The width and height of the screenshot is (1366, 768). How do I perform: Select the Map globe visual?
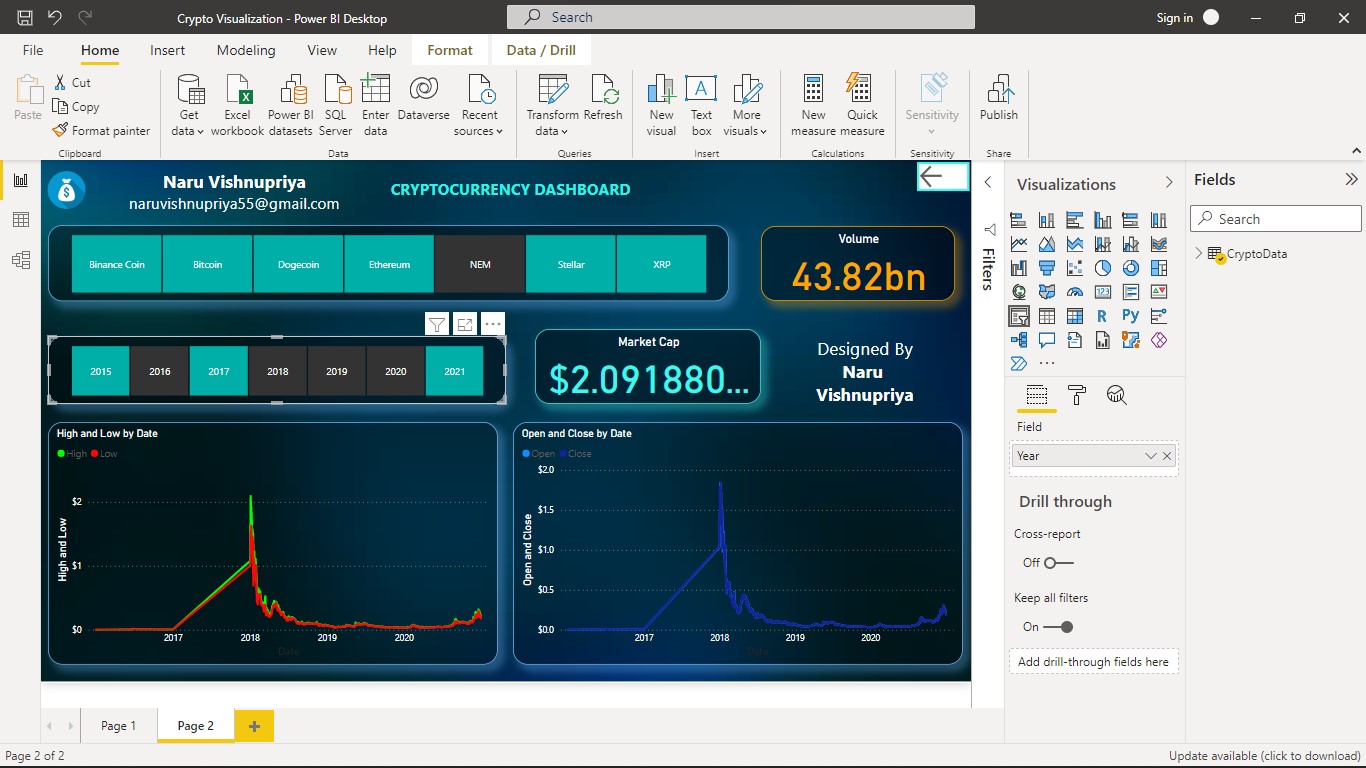(1019, 292)
